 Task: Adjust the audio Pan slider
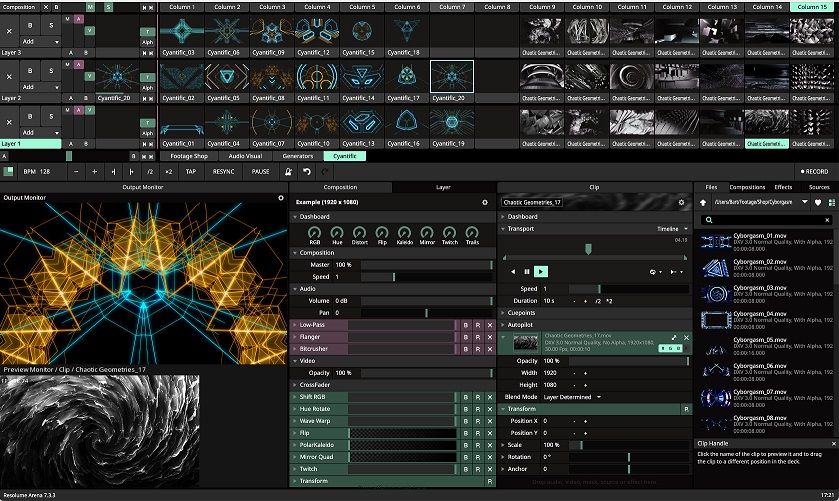(426, 313)
